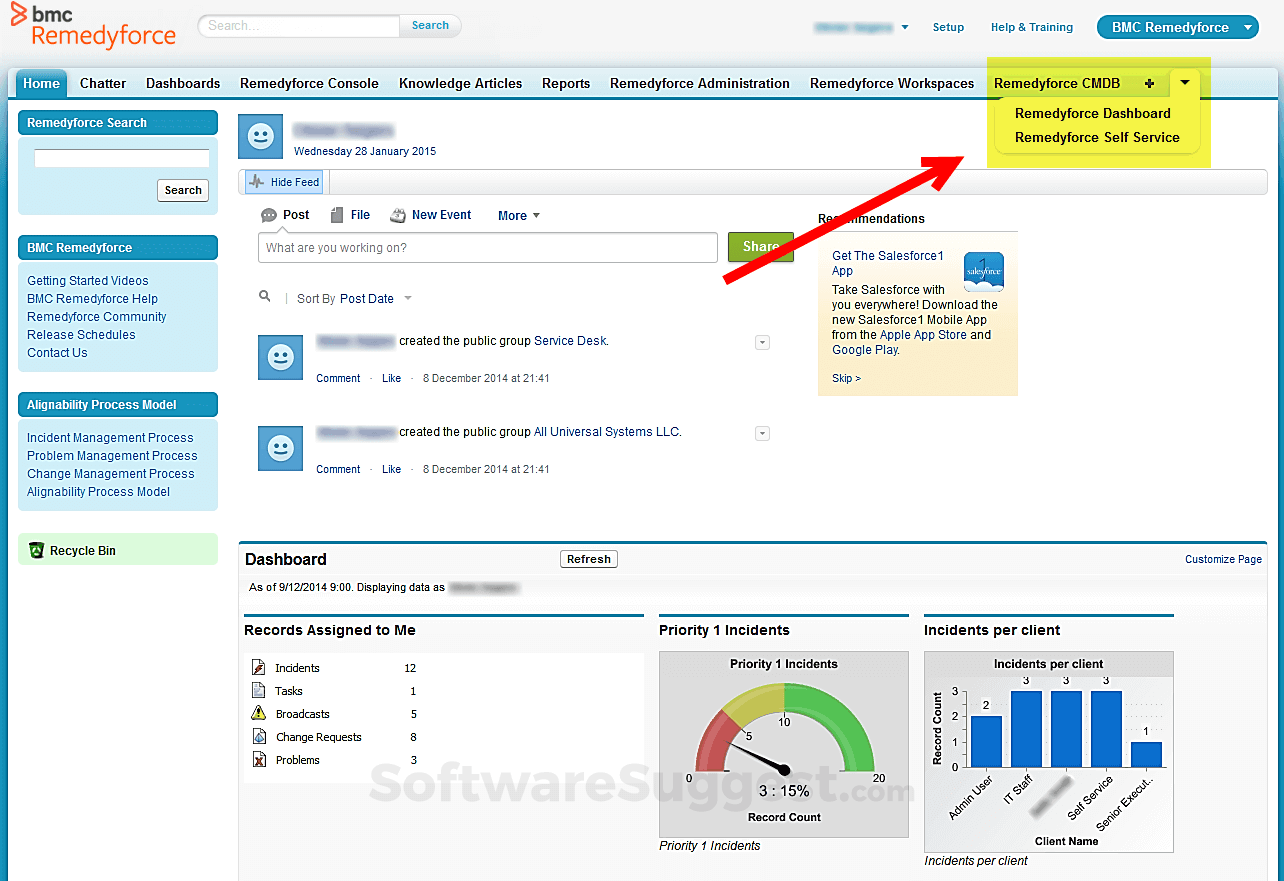The height and width of the screenshot is (881, 1284).
Task: Click the dashboard Refresh button
Action: pyautogui.click(x=589, y=559)
